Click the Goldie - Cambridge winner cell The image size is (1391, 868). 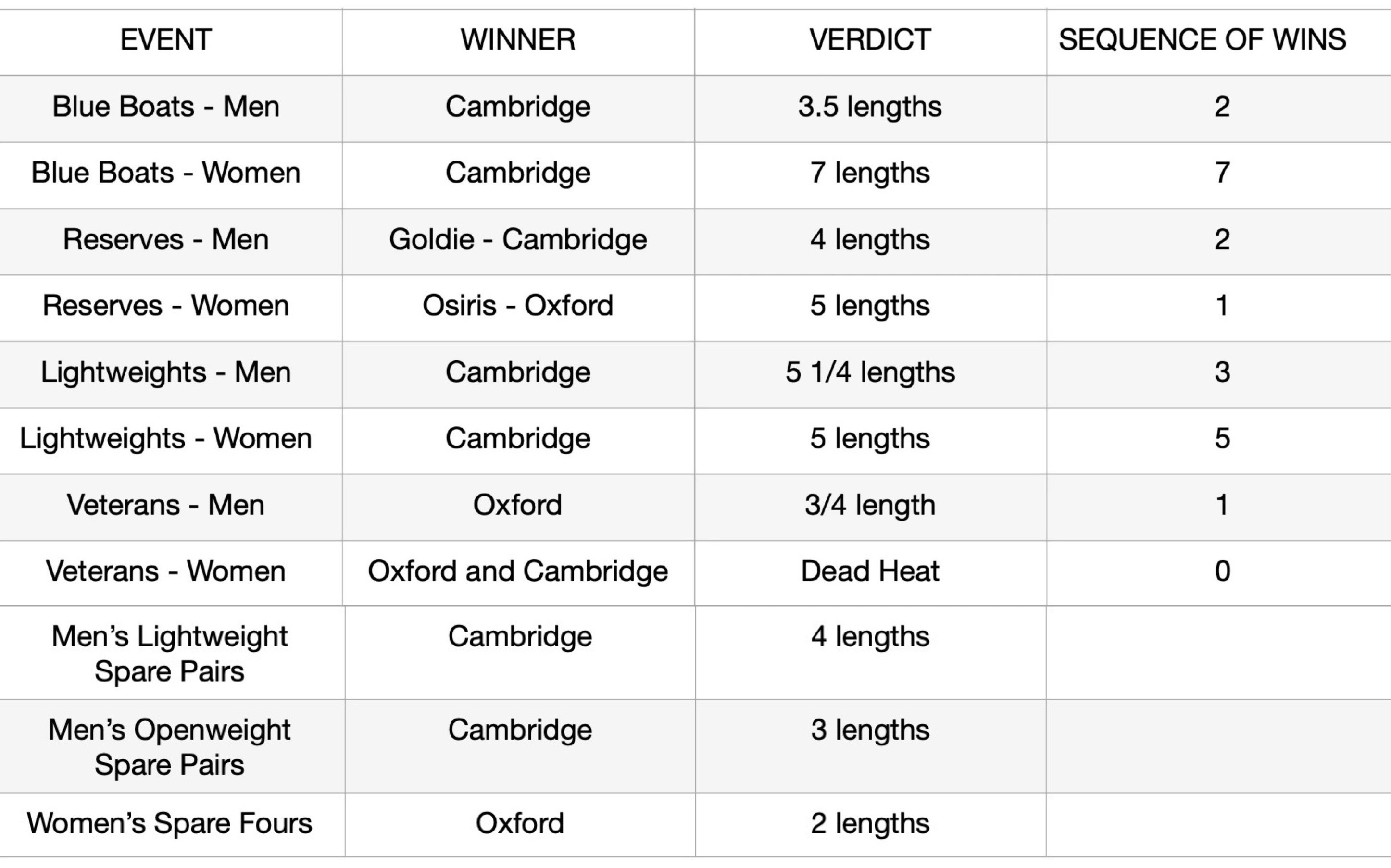tap(517, 239)
